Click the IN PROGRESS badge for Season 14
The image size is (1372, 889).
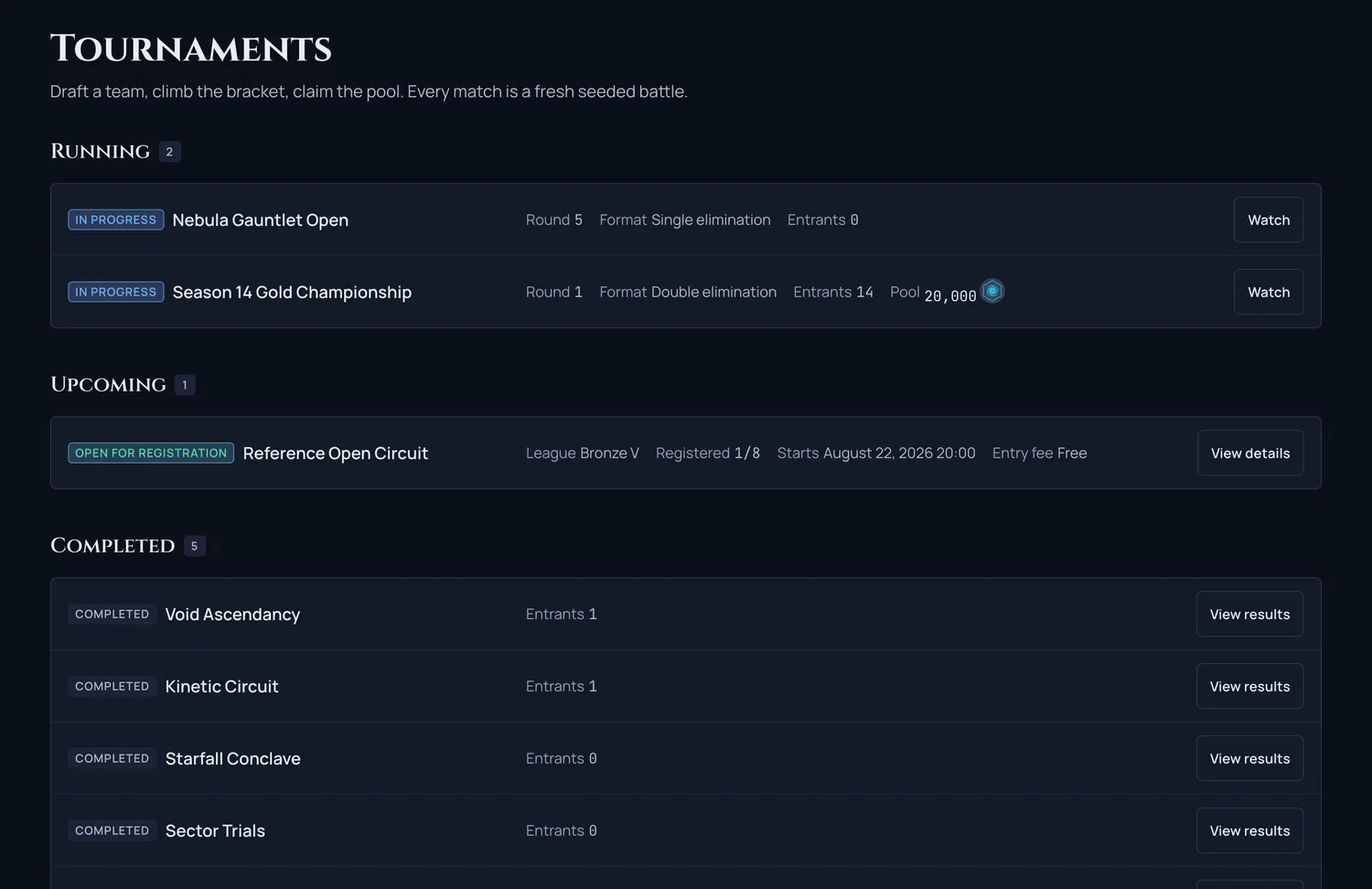point(116,292)
